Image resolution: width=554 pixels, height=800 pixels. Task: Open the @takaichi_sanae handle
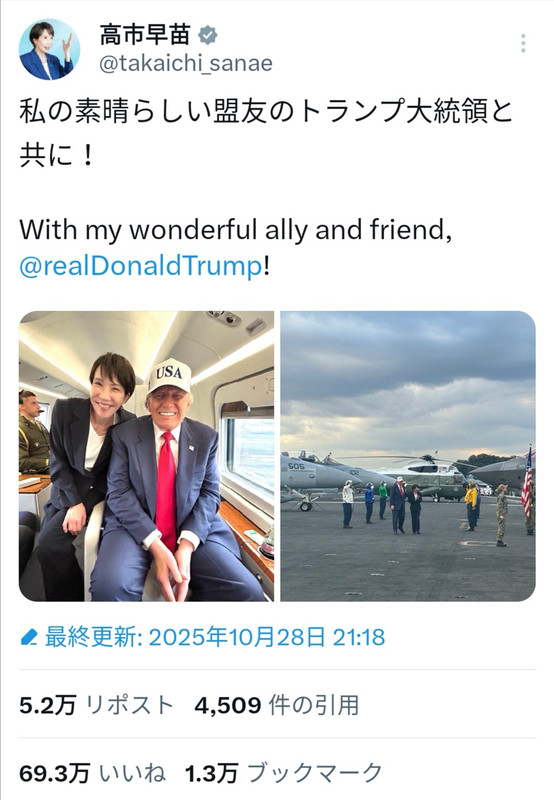coord(186,64)
